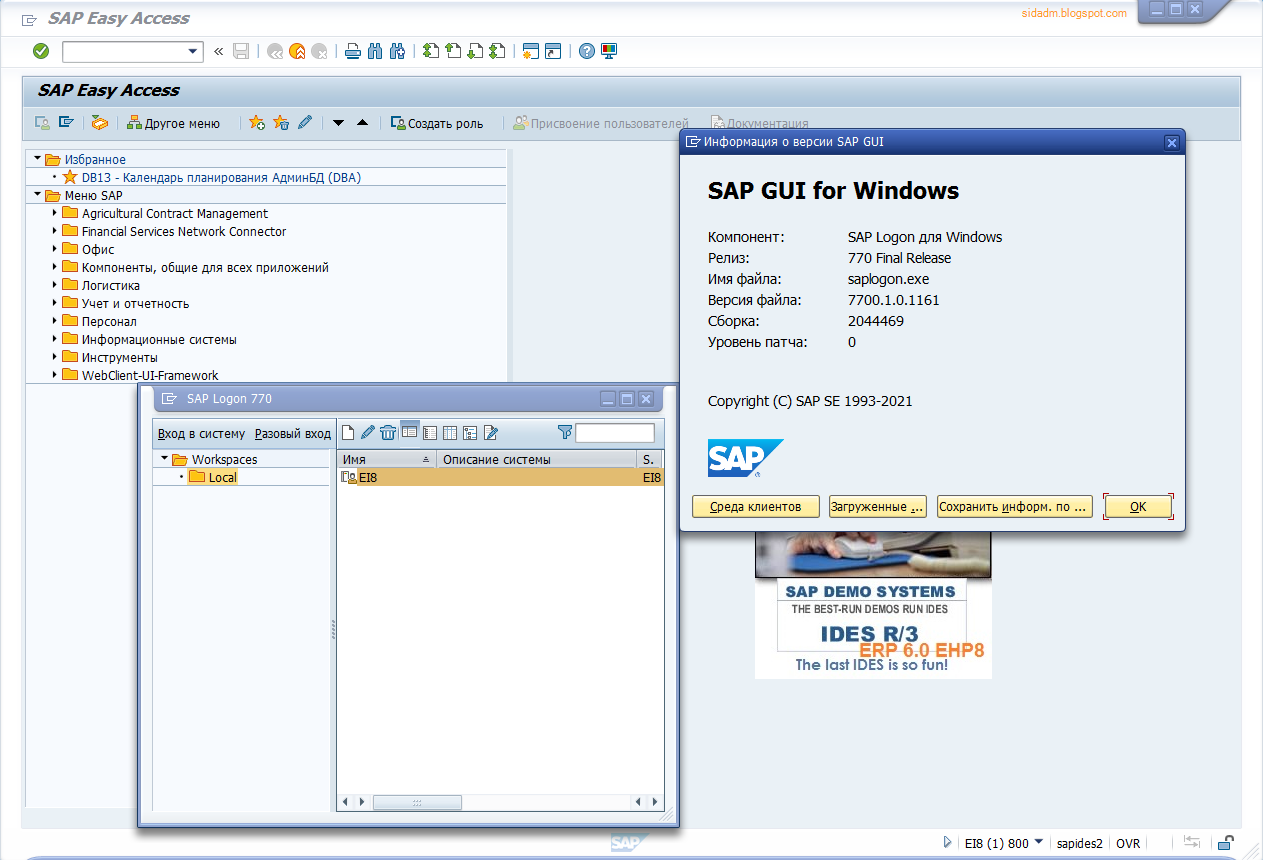This screenshot has height=860, width=1263.
Task: Click the SAP Logon filter search field
Action: point(615,433)
